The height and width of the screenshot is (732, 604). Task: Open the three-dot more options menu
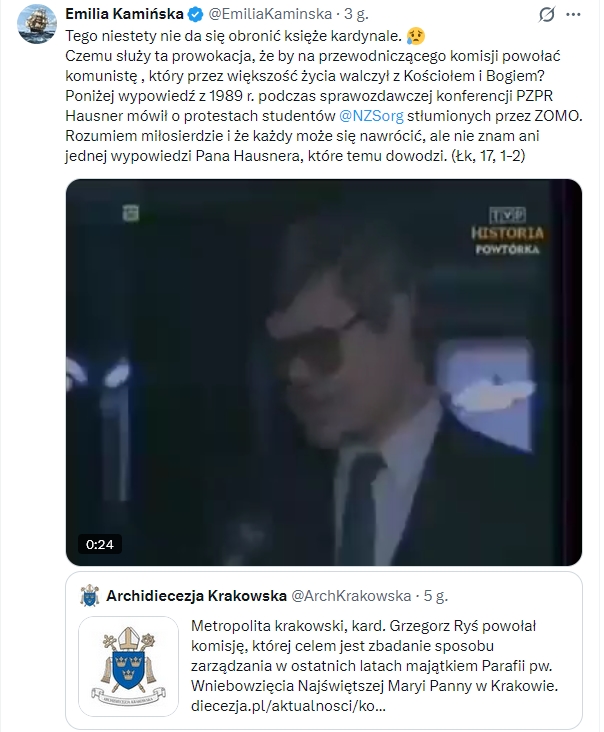pyautogui.click(x=573, y=14)
